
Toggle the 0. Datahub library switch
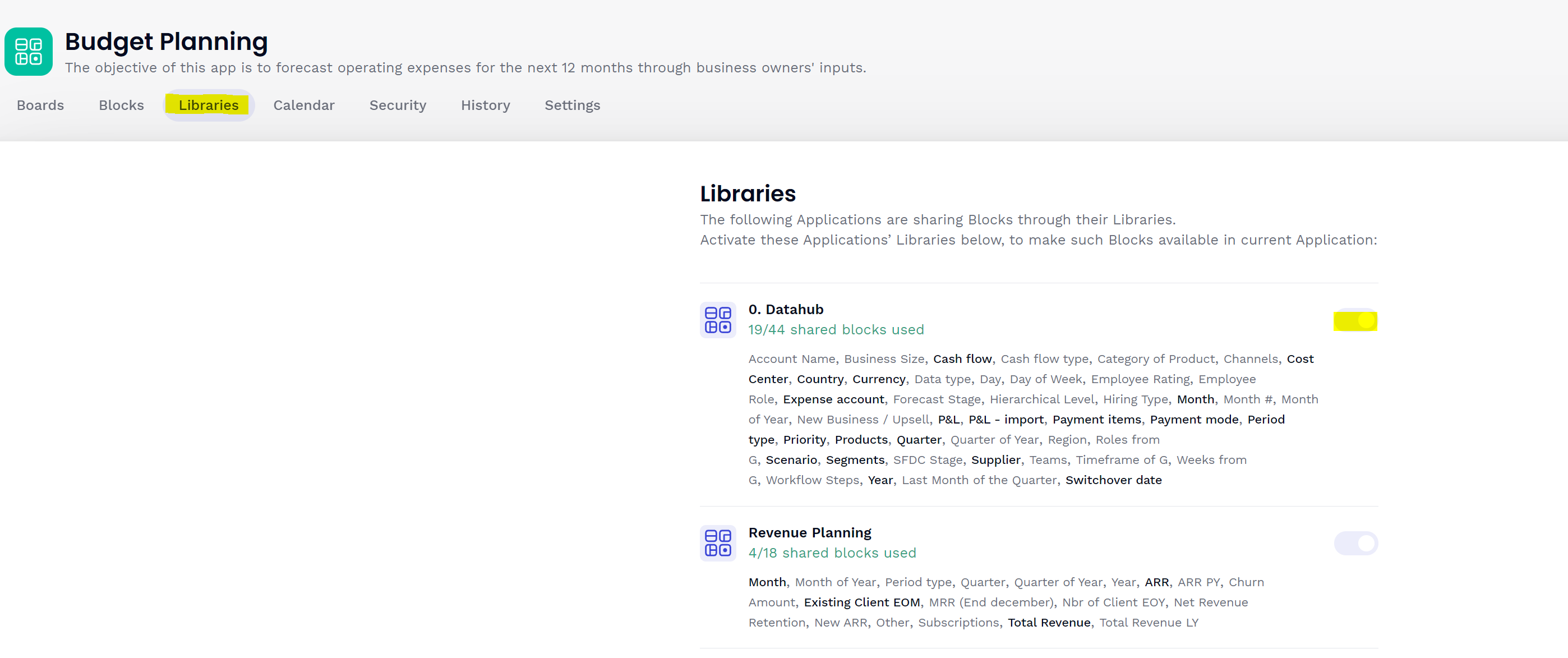tap(1355, 320)
